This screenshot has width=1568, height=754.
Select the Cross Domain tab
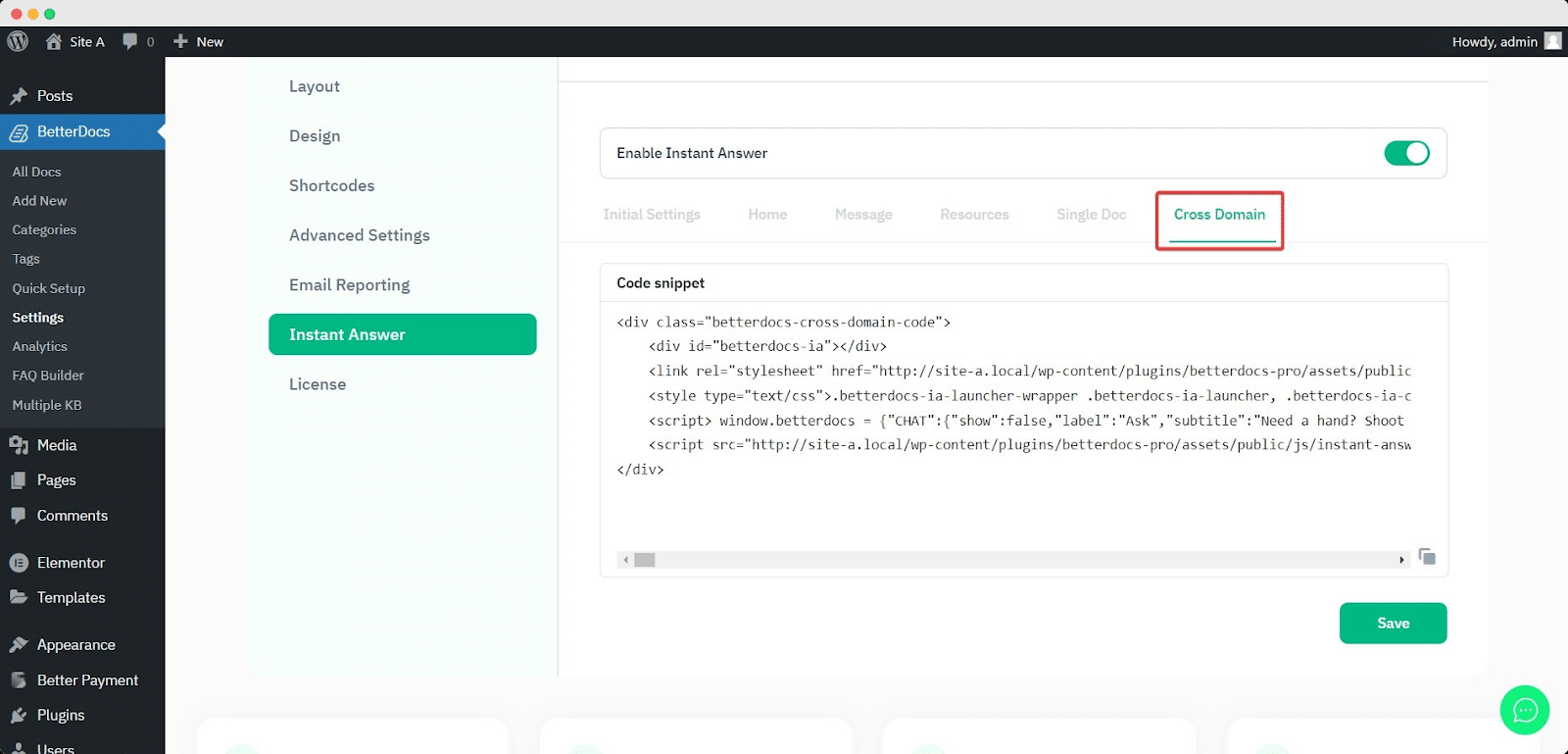pyautogui.click(x=1219, y=215)
